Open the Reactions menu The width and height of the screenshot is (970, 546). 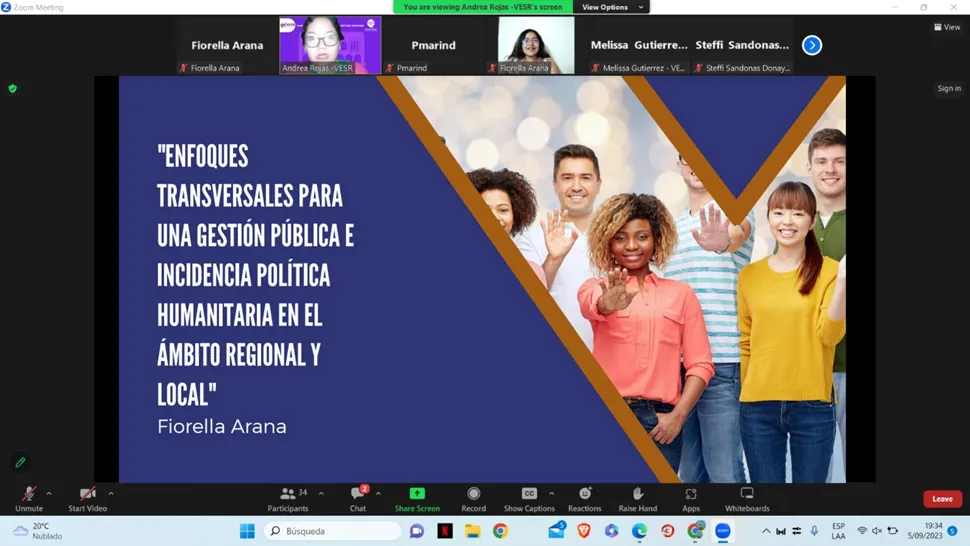585,497
